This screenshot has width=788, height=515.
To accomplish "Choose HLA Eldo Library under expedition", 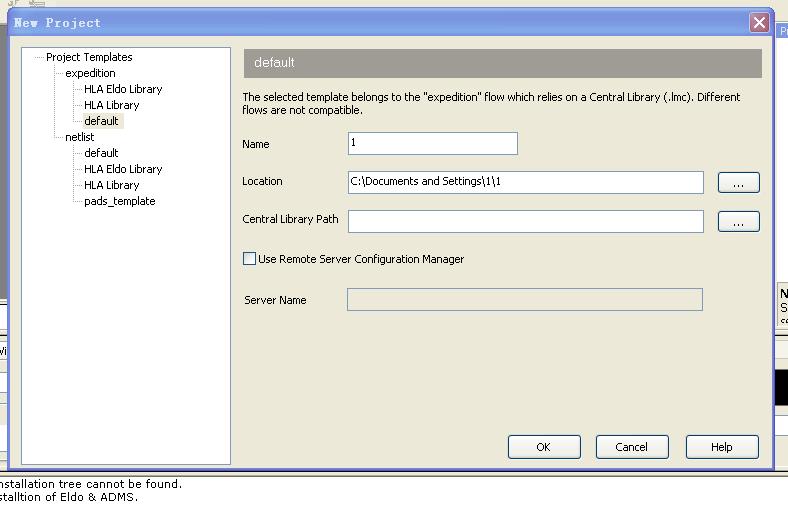I will tap(123, 89).
